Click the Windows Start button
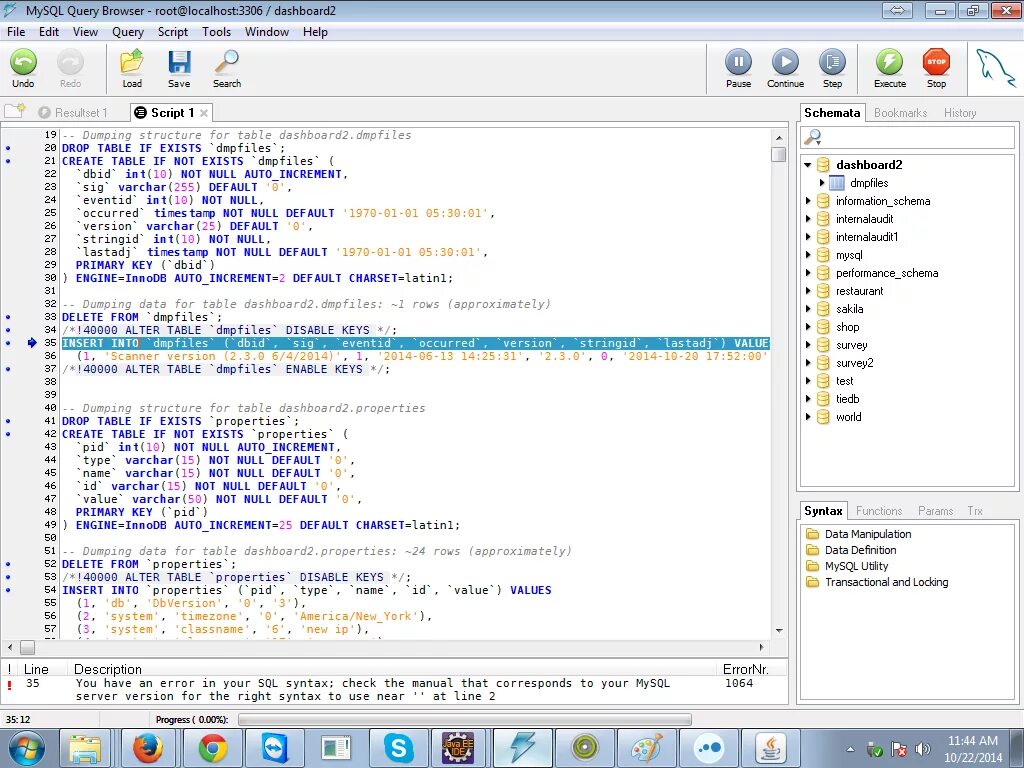 point(26,748)
